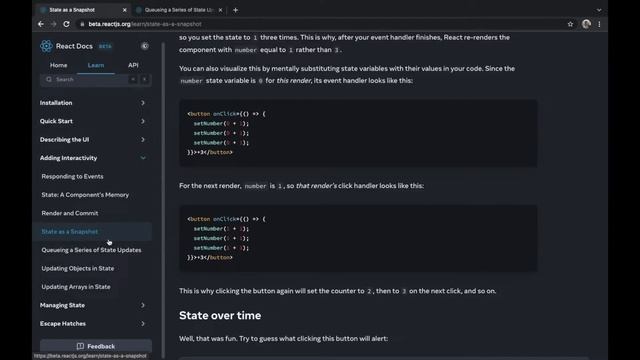Viewport: 640px width, 360px height.
Task: Open Queueing a Series of State Updates
Action: point(91,250)
